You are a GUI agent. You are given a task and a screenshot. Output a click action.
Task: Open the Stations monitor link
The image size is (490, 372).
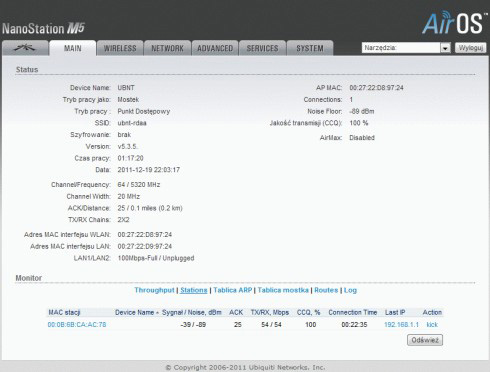tap(194, 290)
